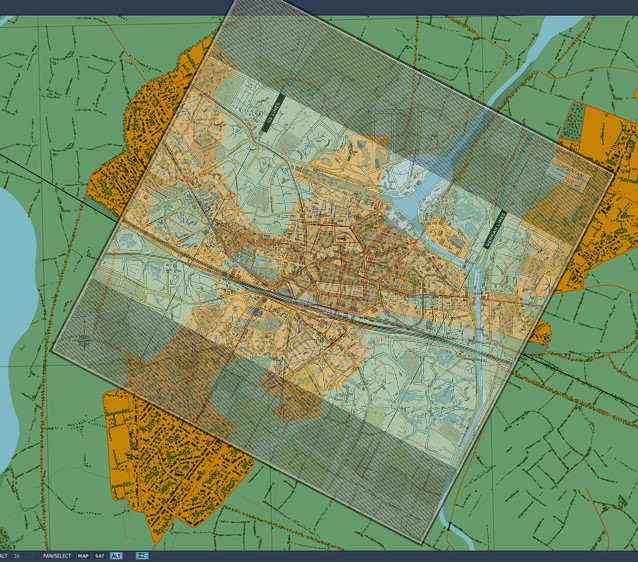The width and height of the screenshot is (638, 562).
Task: Switch to MAP view mode
Action: click(83, 556)
